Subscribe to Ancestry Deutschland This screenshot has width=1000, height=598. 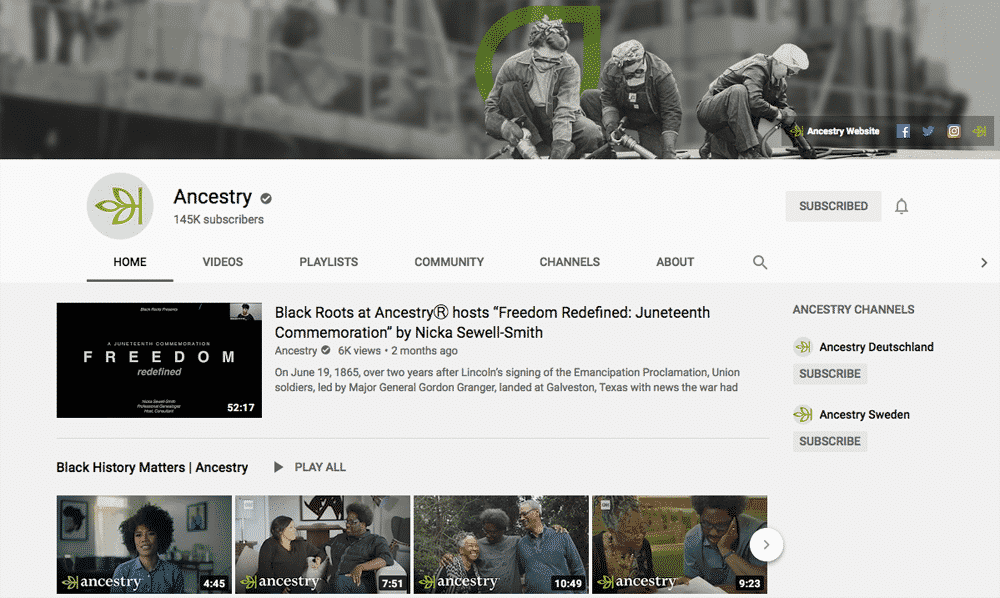pyautogui.click(x=830, y=374)
